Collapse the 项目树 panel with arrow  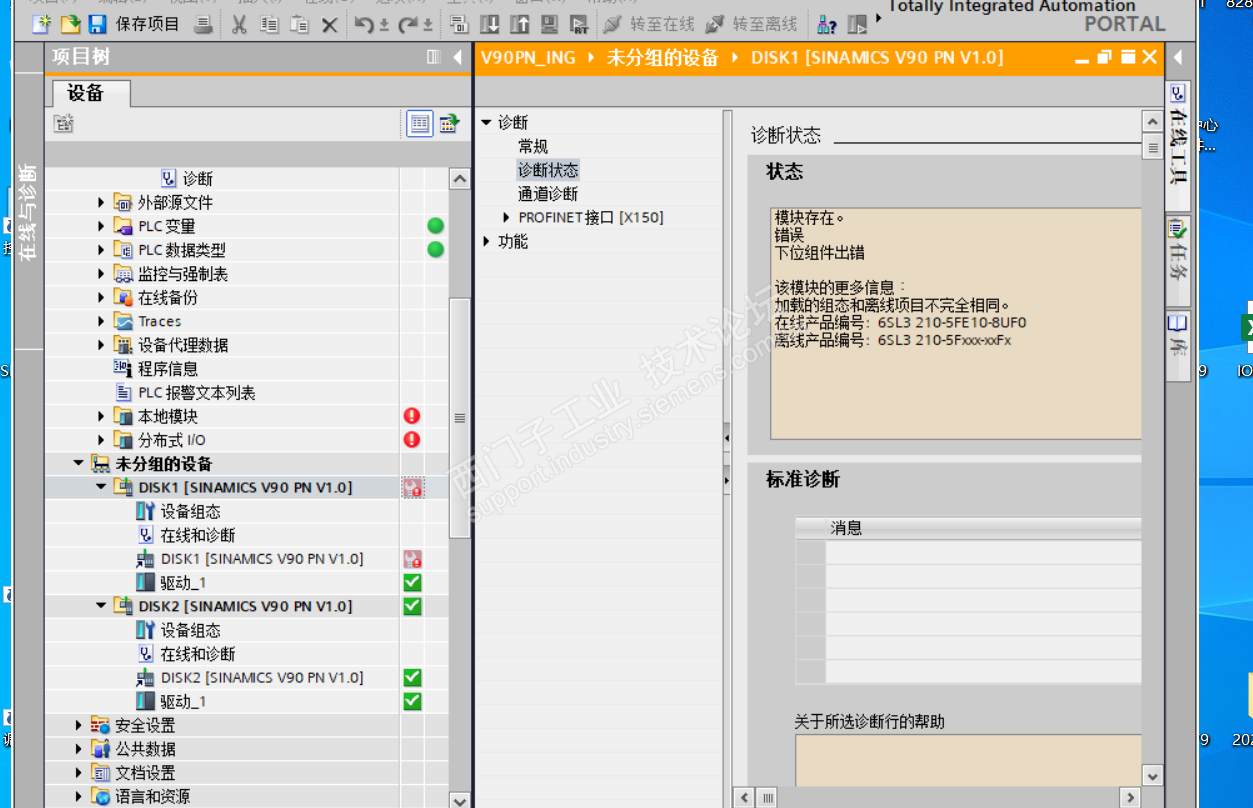click(x=458, y=57)
